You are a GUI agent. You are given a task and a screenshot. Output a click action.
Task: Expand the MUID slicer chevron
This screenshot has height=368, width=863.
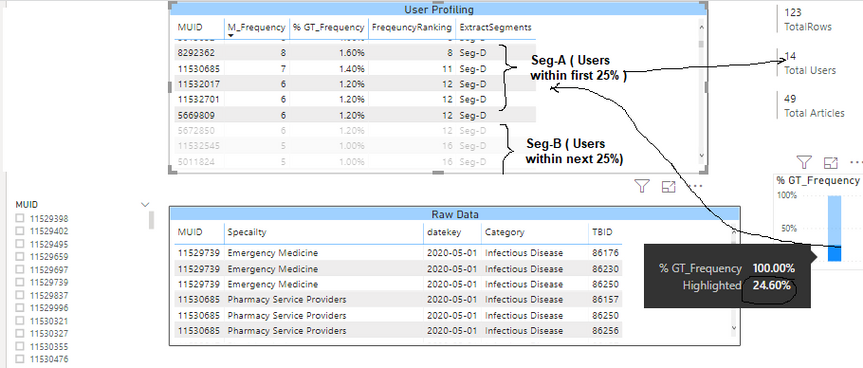click(x=145, y=205)
